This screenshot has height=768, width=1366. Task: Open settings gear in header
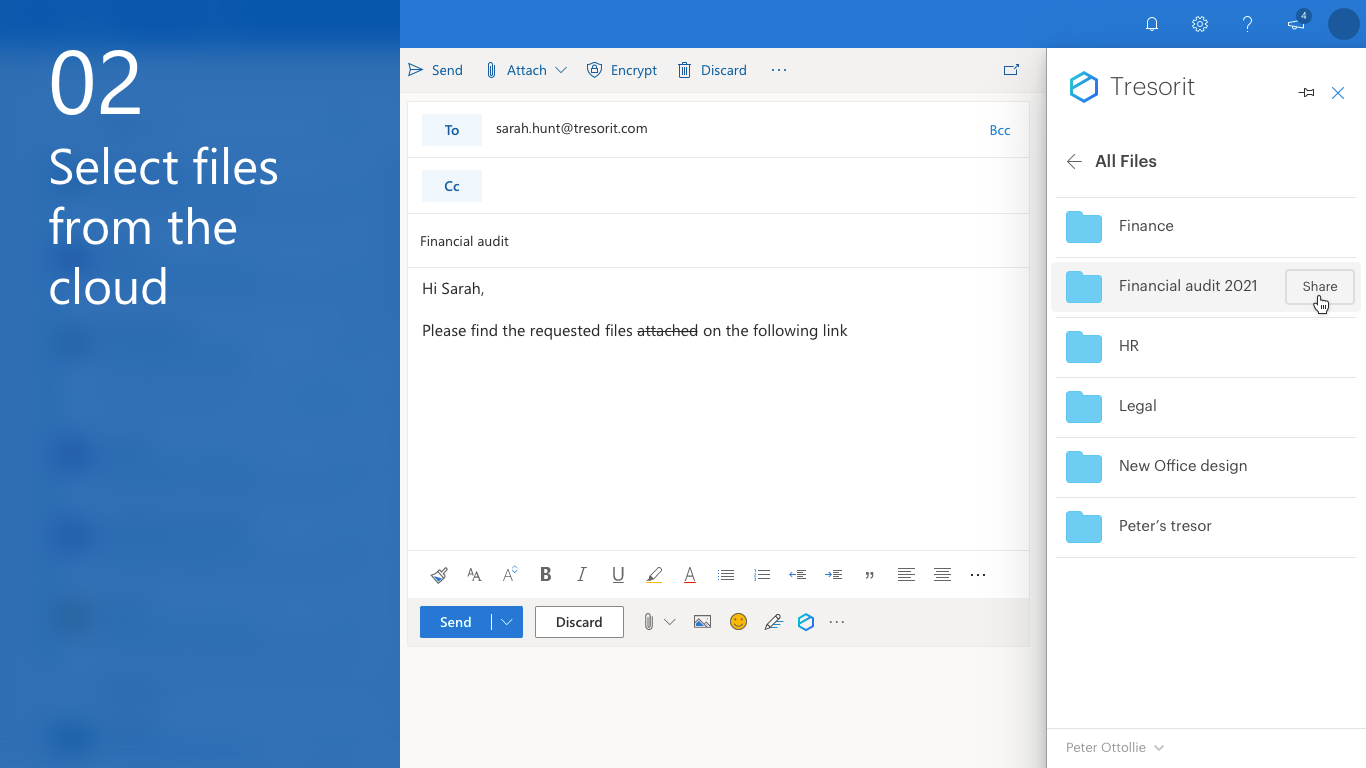(1200, 24)
